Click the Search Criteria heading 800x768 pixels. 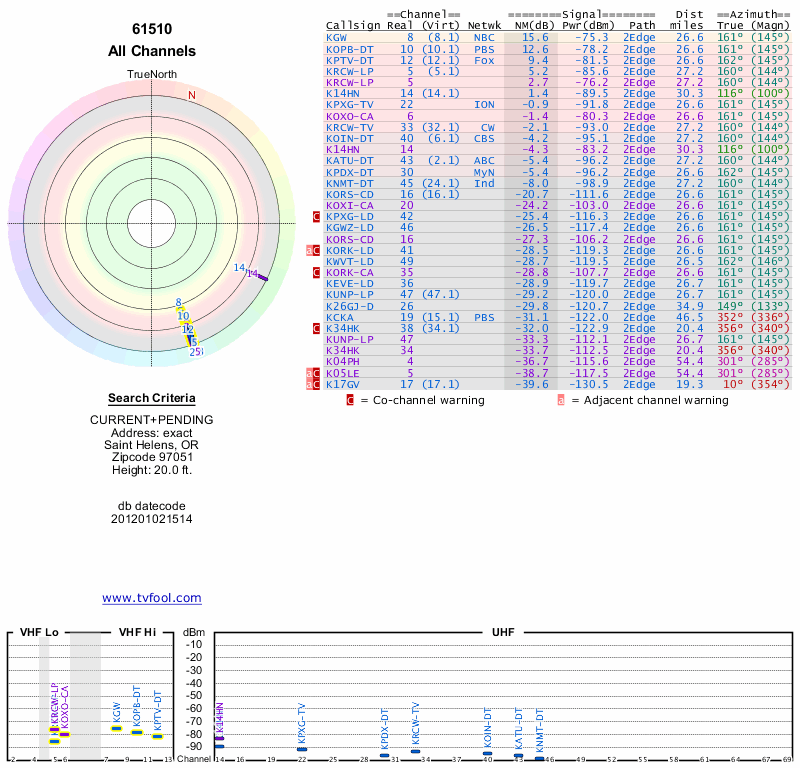click(x=152, y=398)
